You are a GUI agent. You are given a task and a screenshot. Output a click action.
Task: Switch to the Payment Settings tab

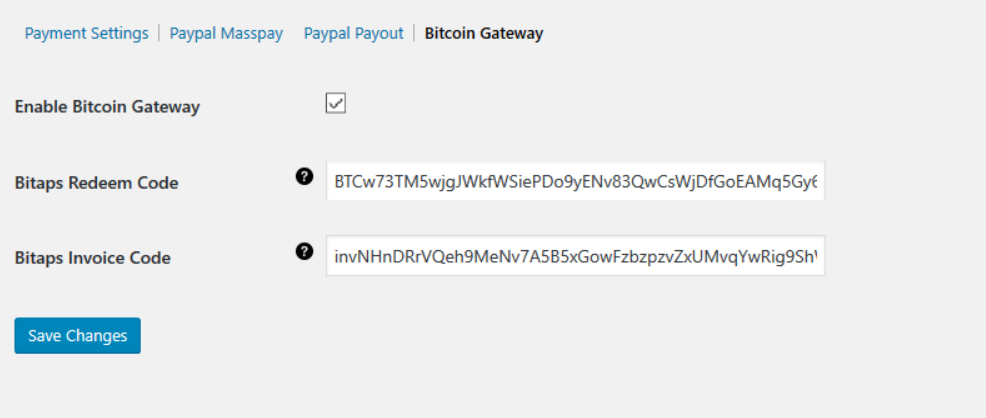(87, 33)
